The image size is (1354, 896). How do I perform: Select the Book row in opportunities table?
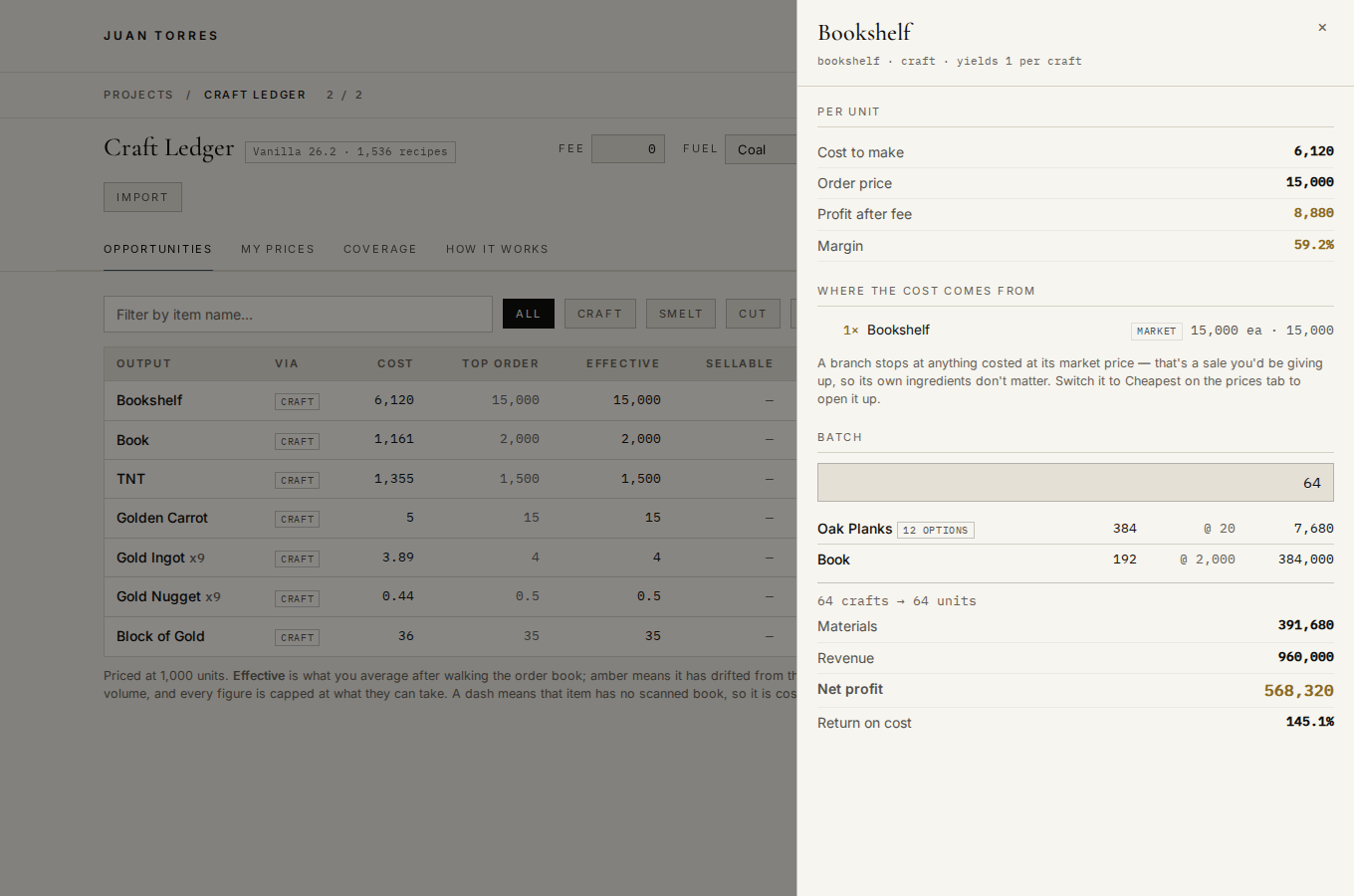point(450,440)
